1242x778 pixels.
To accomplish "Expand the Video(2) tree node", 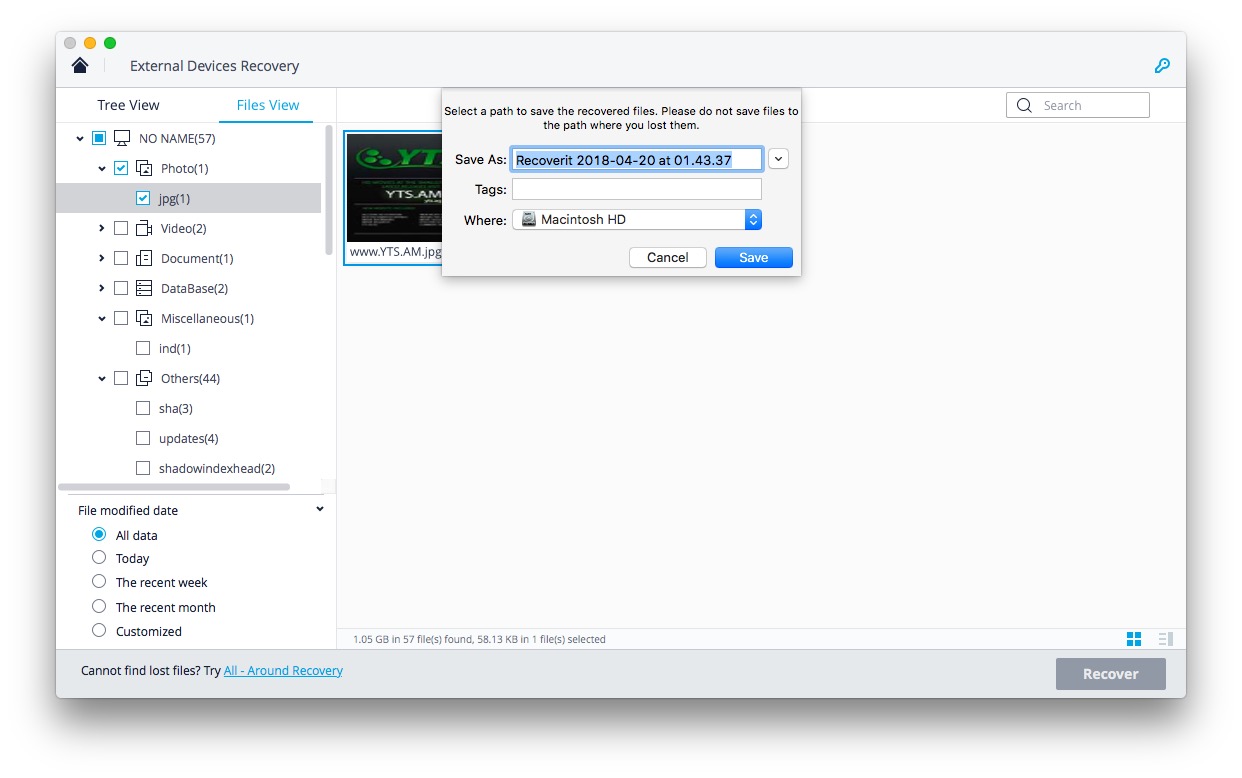I will pos(102,228).
